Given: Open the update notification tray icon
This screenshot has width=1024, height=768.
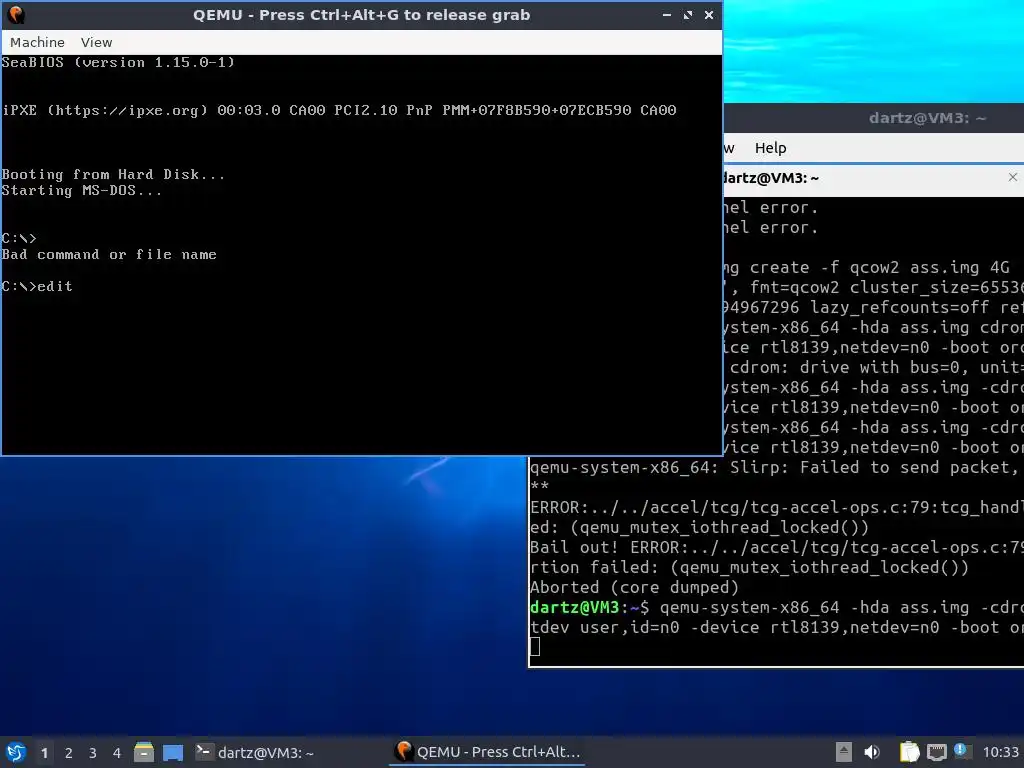Looking at the screenshot, I should (x=960, y=751).
